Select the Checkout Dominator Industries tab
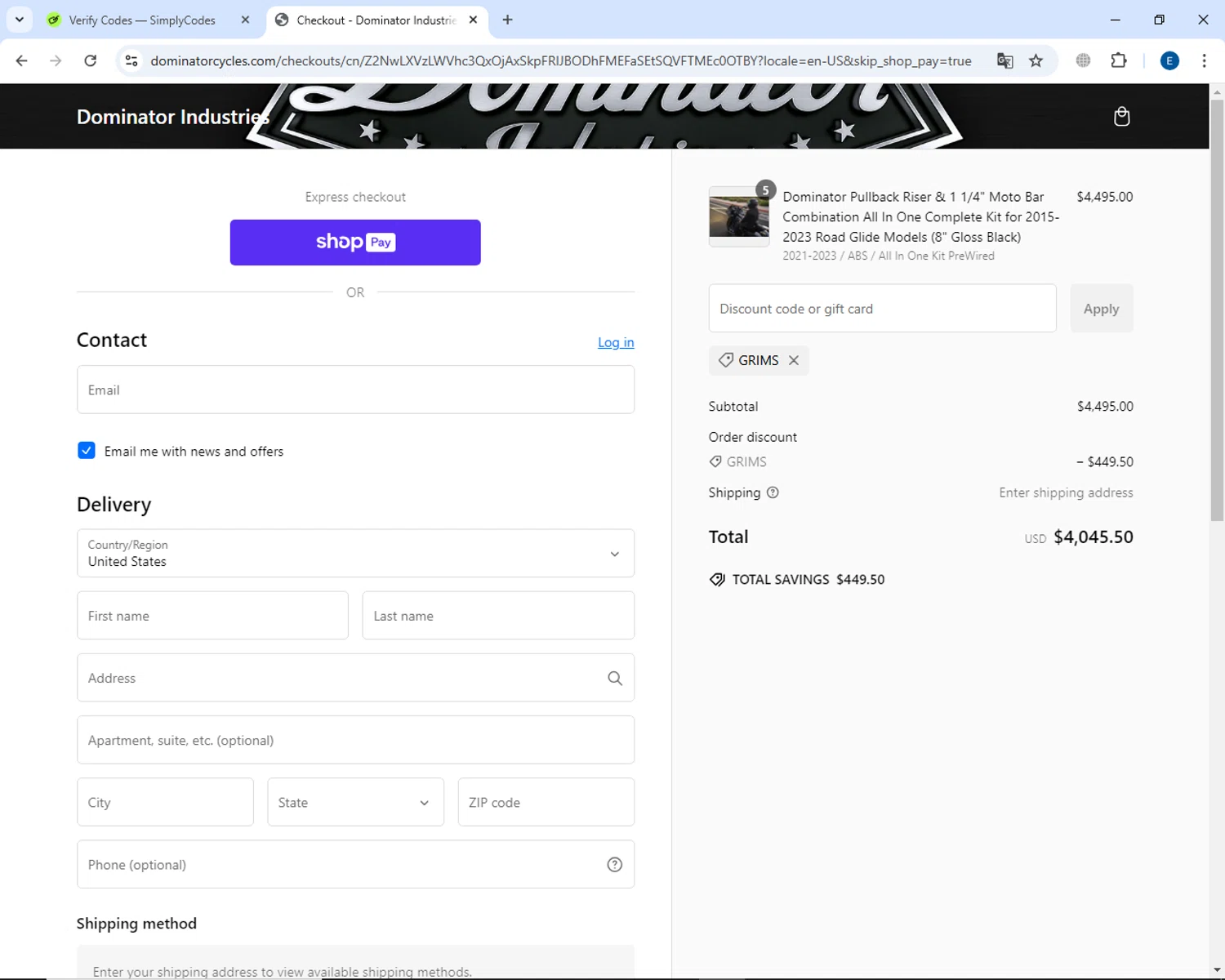 (377, 20)
